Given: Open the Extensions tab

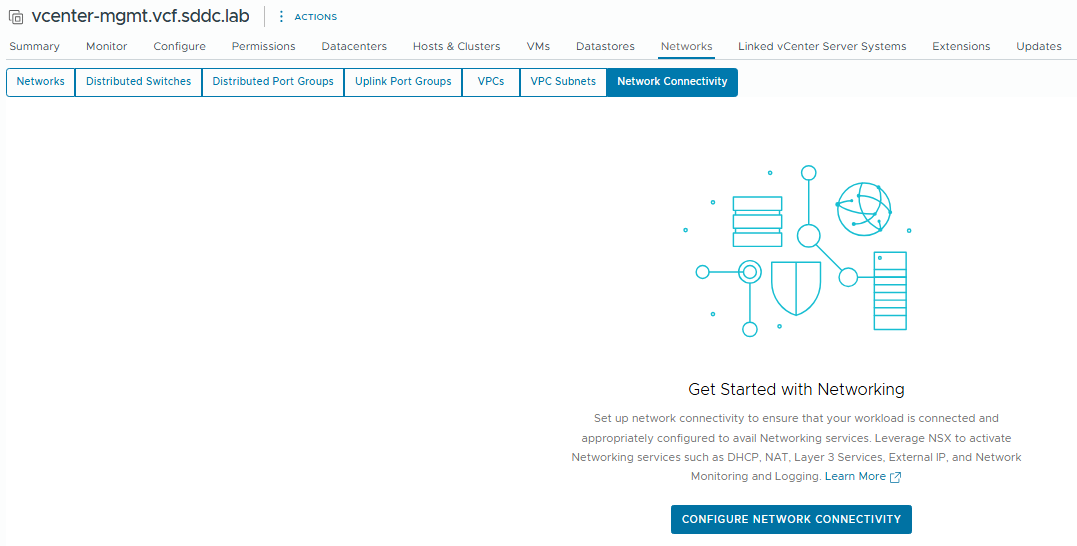Looking at the screenshot, I should (x=961, y=46).
